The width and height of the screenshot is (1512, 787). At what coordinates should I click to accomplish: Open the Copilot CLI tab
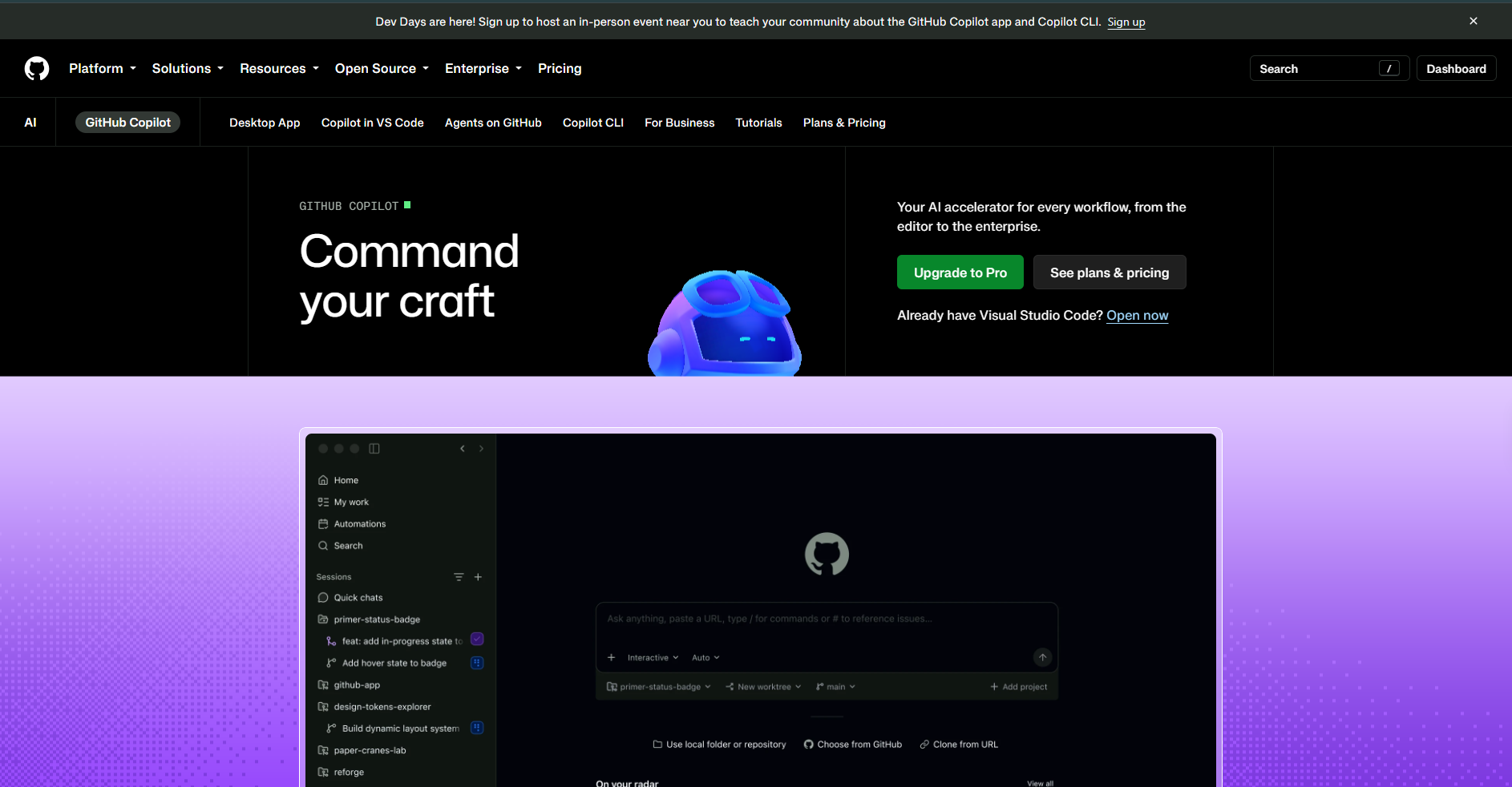click(593, 123)
